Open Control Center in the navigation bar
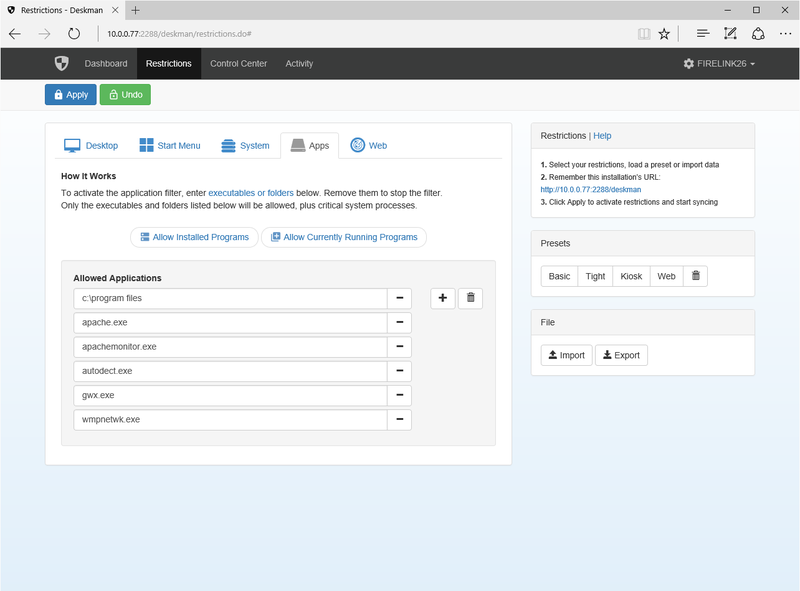The image size is (800, 591). 239,64
